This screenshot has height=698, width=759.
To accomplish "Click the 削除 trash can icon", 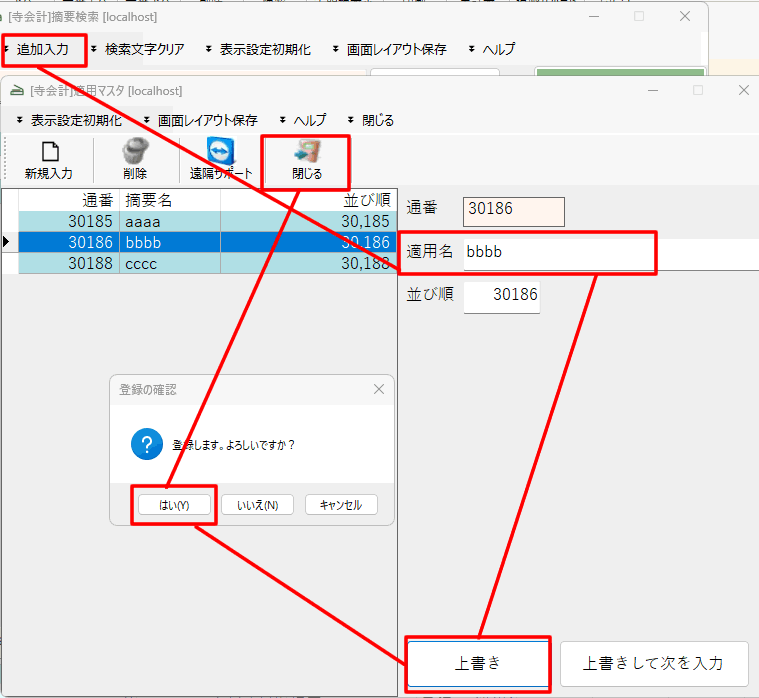I will tap(135, 151).
